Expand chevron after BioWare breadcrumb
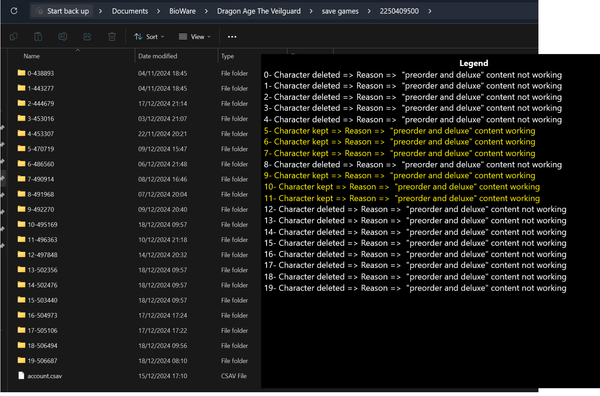This screenshot has width=600, height=396. click(206, 11)
